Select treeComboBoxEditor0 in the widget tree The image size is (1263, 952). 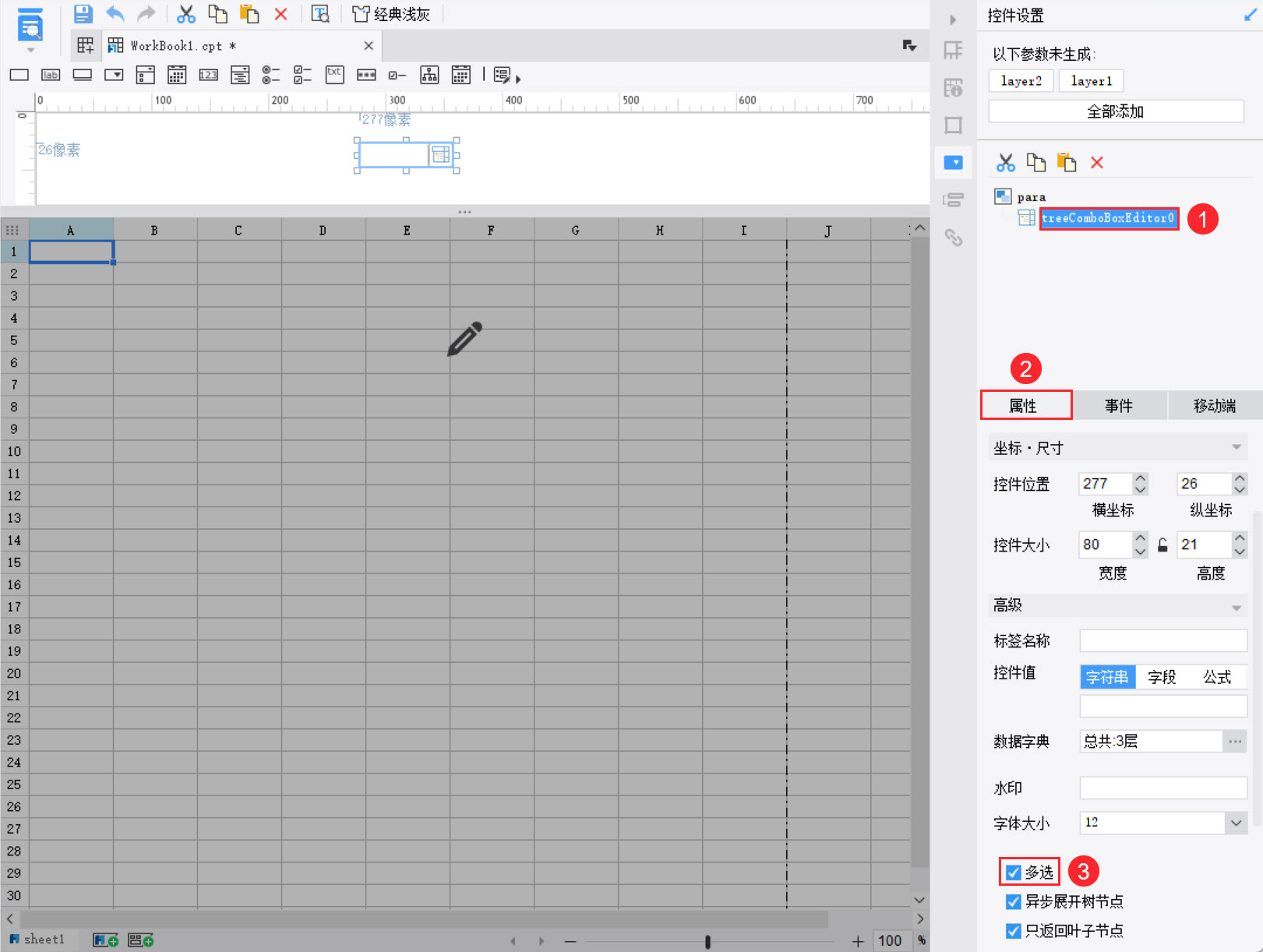pos(1107,218)
